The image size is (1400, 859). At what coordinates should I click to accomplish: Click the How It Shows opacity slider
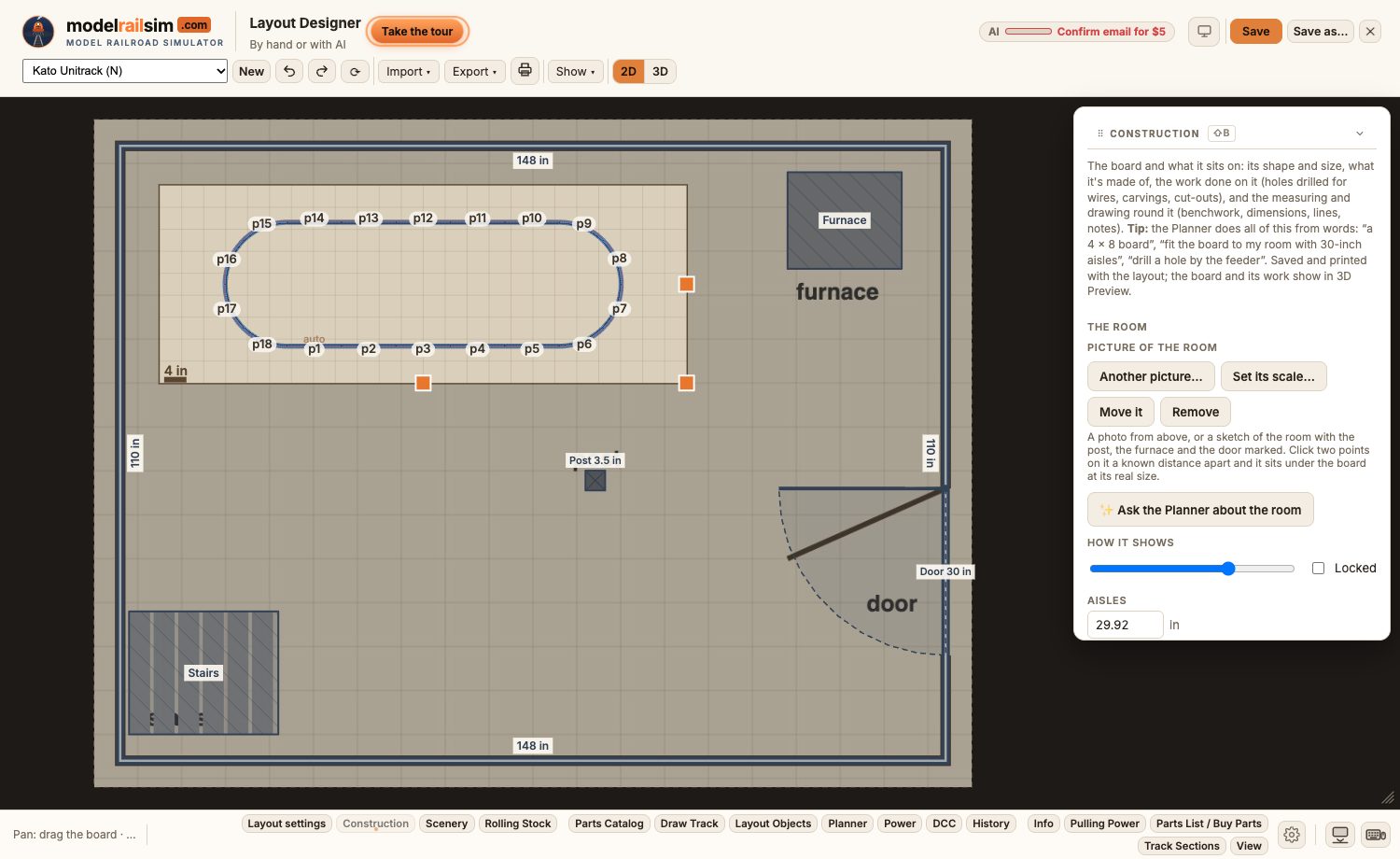click(x=1192, y=569)
